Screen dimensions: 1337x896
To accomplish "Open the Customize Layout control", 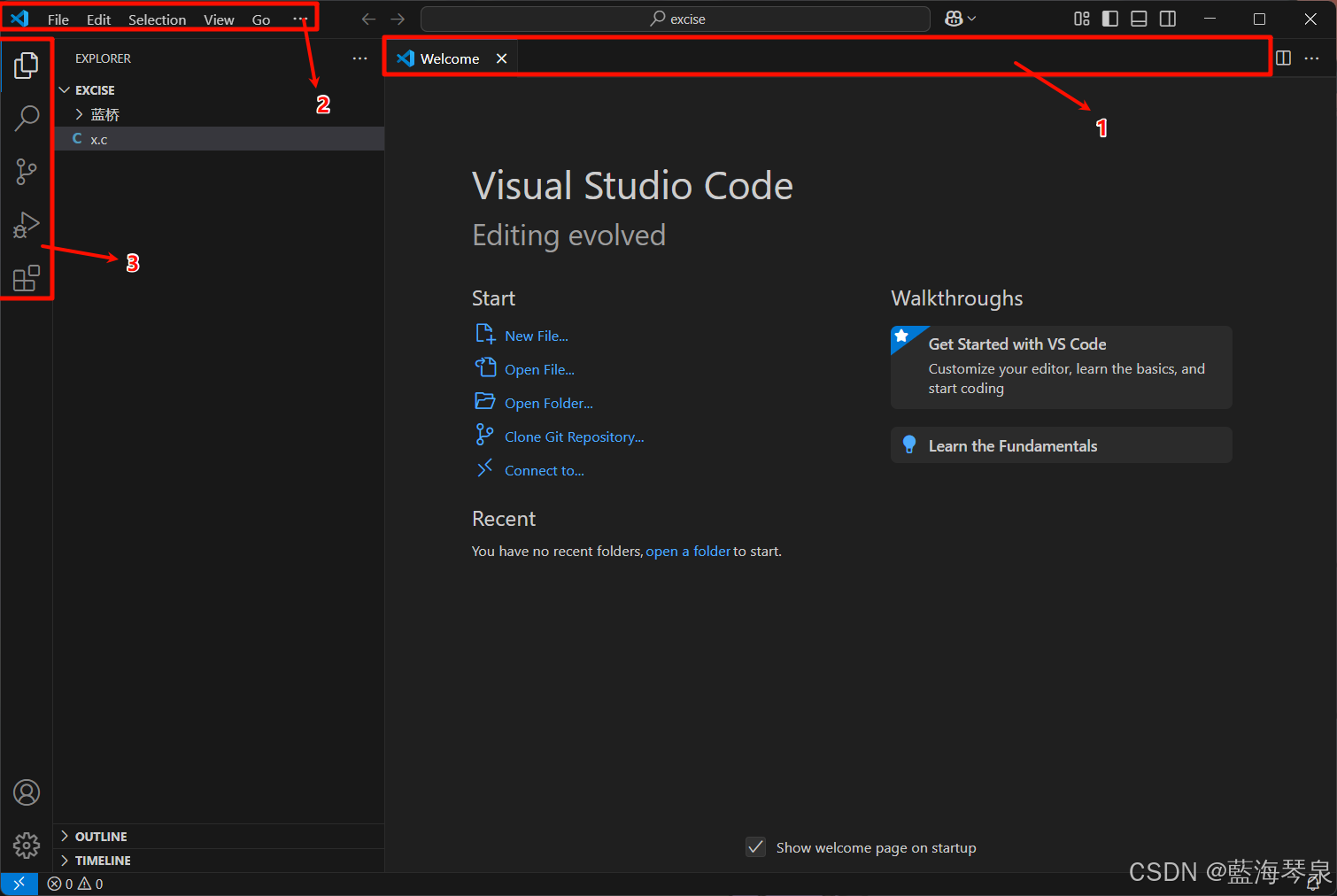I will pyautogui.click(x=1082, y=19).
